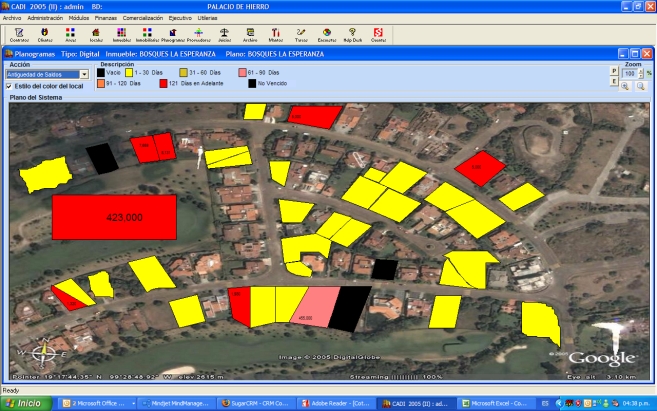657x411 pixels.
Task: Click the red 121 Días en Adelante swatch
Action: (163, 83)
